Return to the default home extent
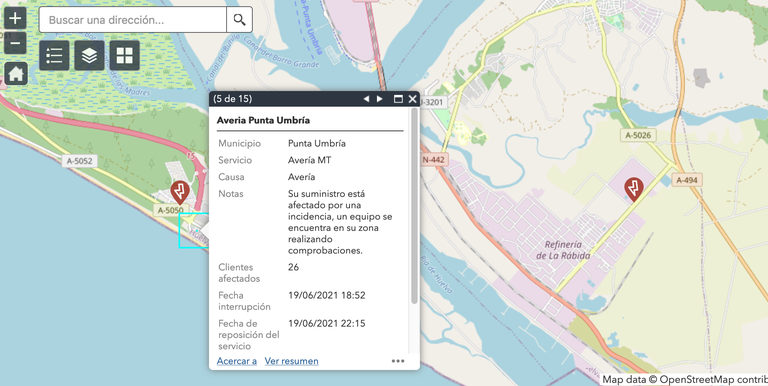The height and width of the screenshot is (386, 768). tap(16, 74)
